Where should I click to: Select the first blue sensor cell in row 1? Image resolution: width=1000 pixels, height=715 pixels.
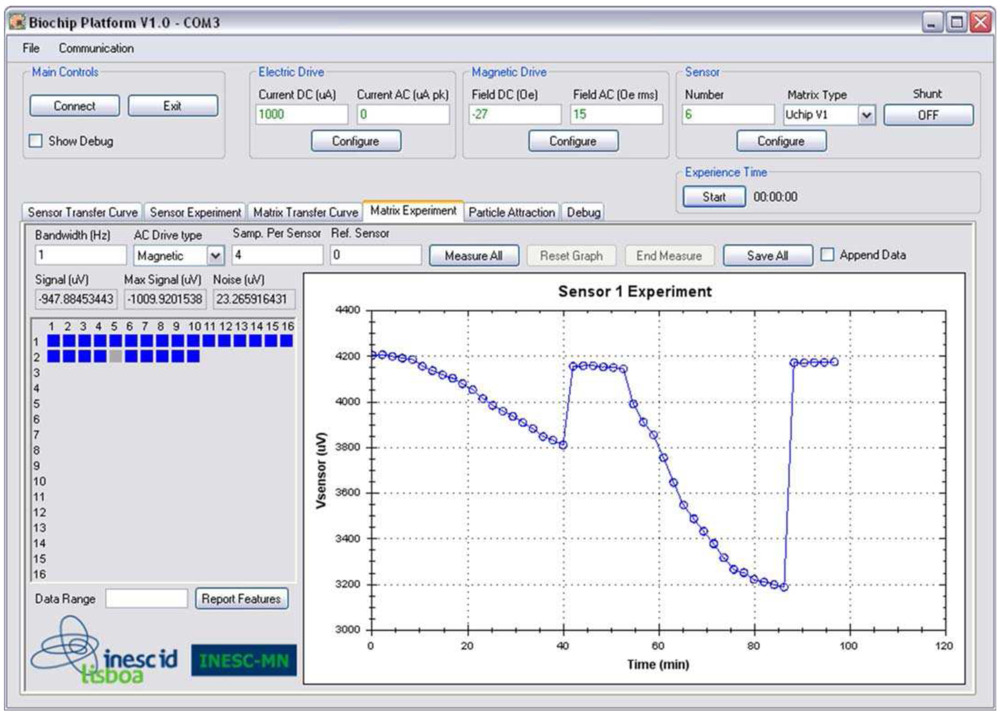[x=54, y=341]
